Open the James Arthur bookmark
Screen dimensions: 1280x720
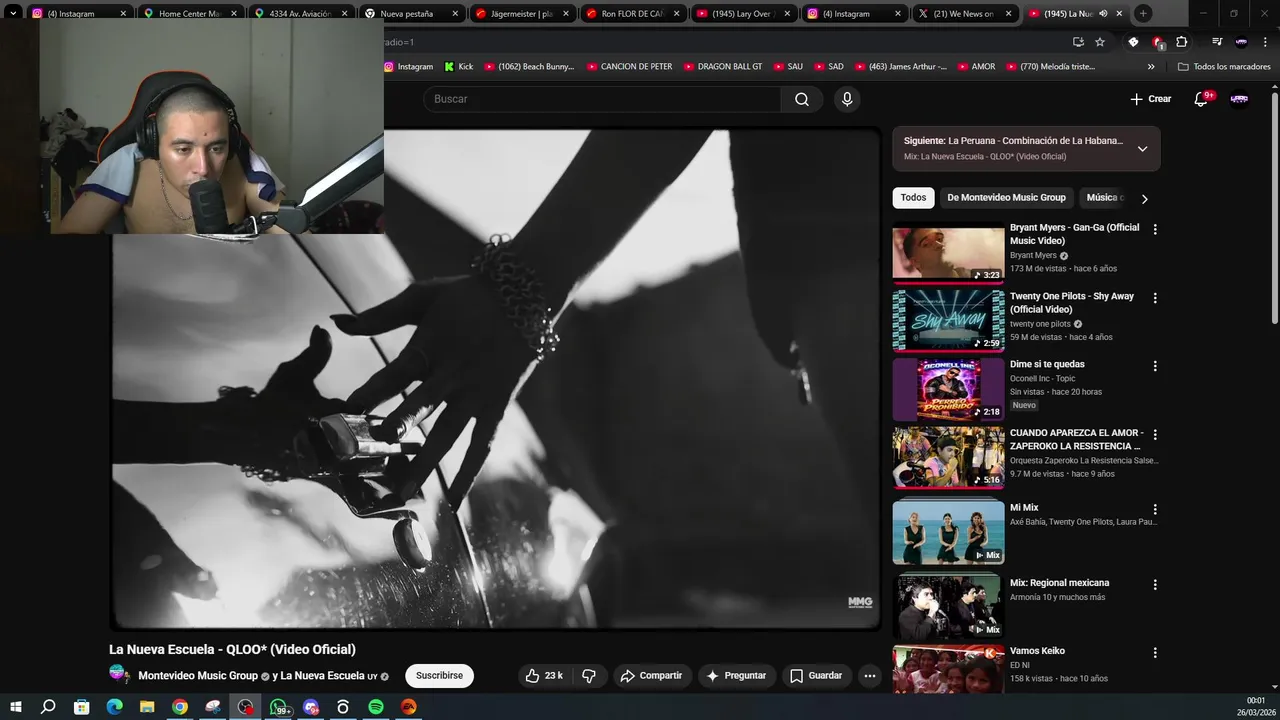[900, 67]
